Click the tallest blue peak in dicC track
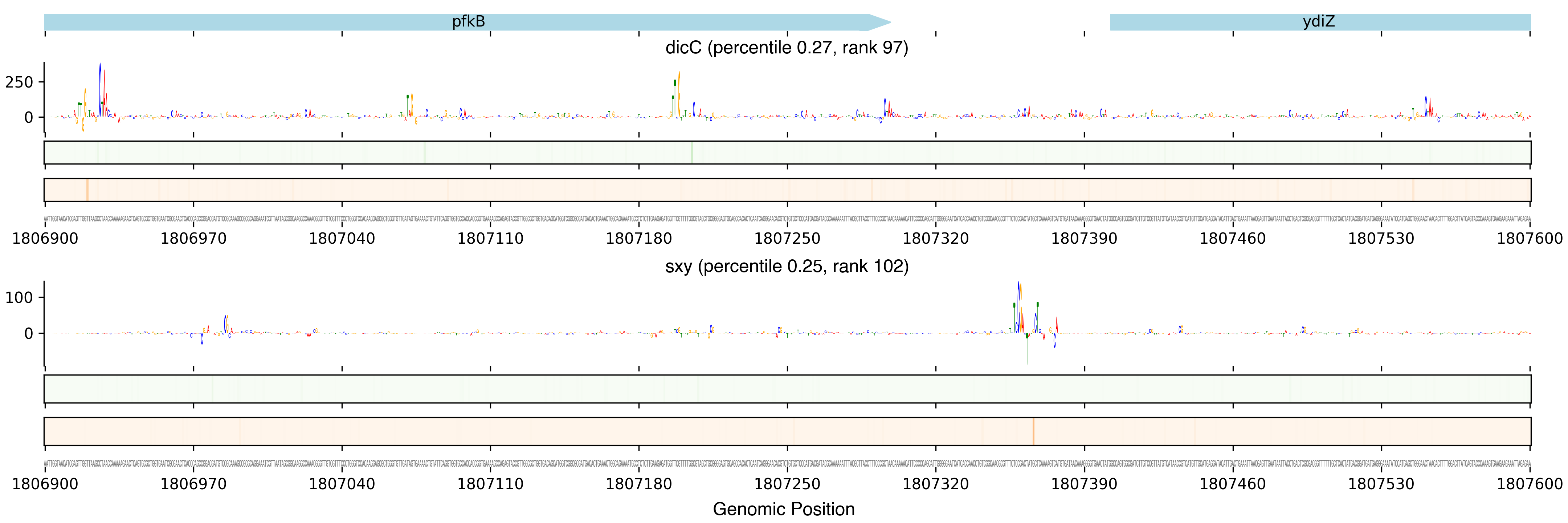1568x523 pixels. pos(100,88)
